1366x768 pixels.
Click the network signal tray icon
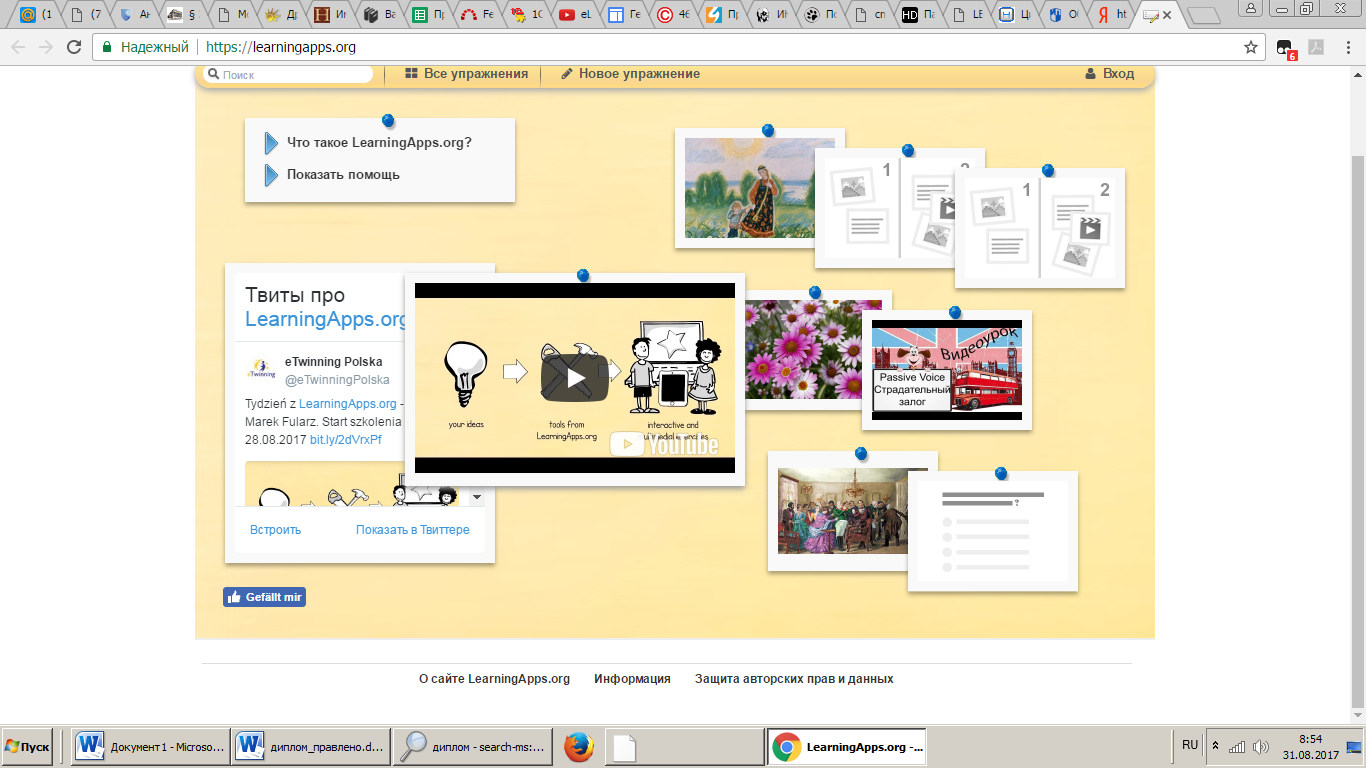click(x=1237, y=747)
